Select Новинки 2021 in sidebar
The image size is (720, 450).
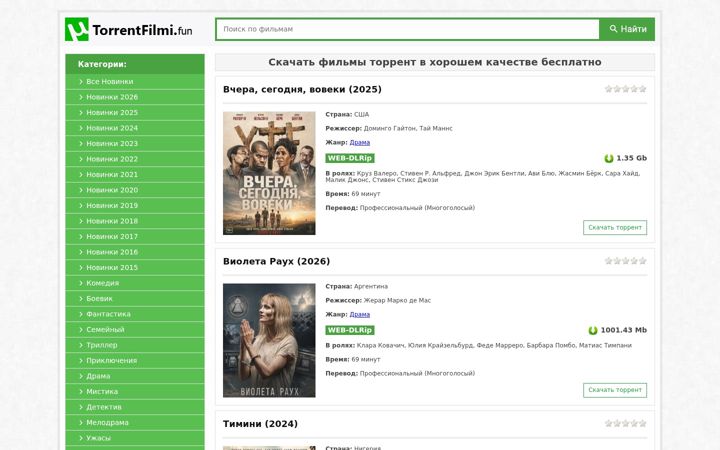(x=135, y=175)
